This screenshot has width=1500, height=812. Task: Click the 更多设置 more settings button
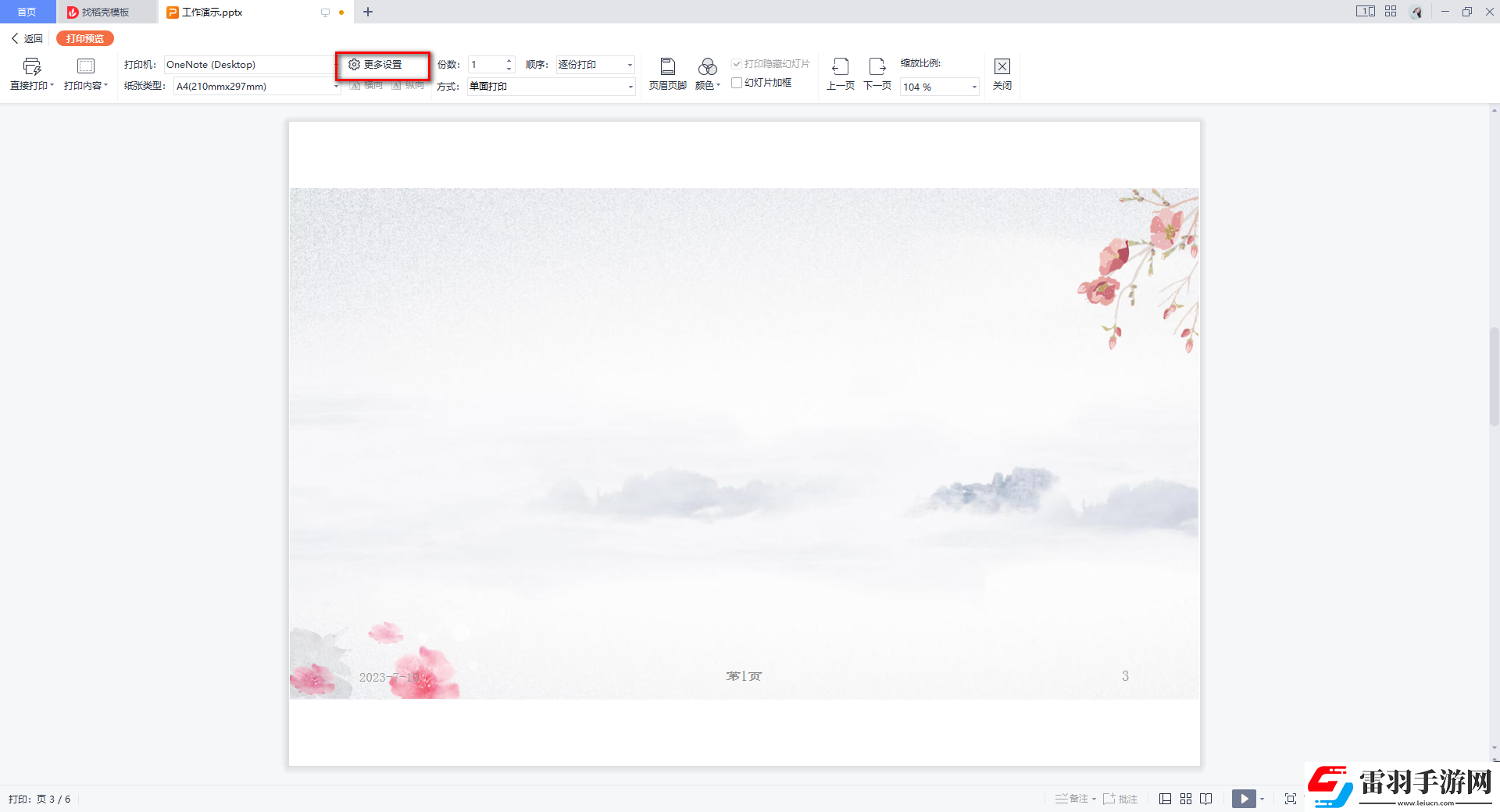pyautogui.click(x=383, y=65)
